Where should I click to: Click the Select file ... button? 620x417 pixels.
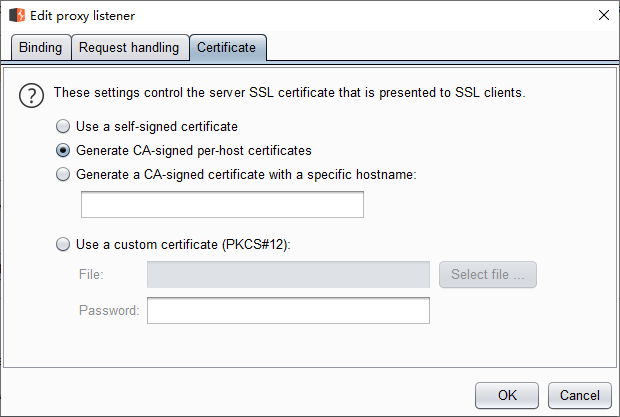point(488,274)
